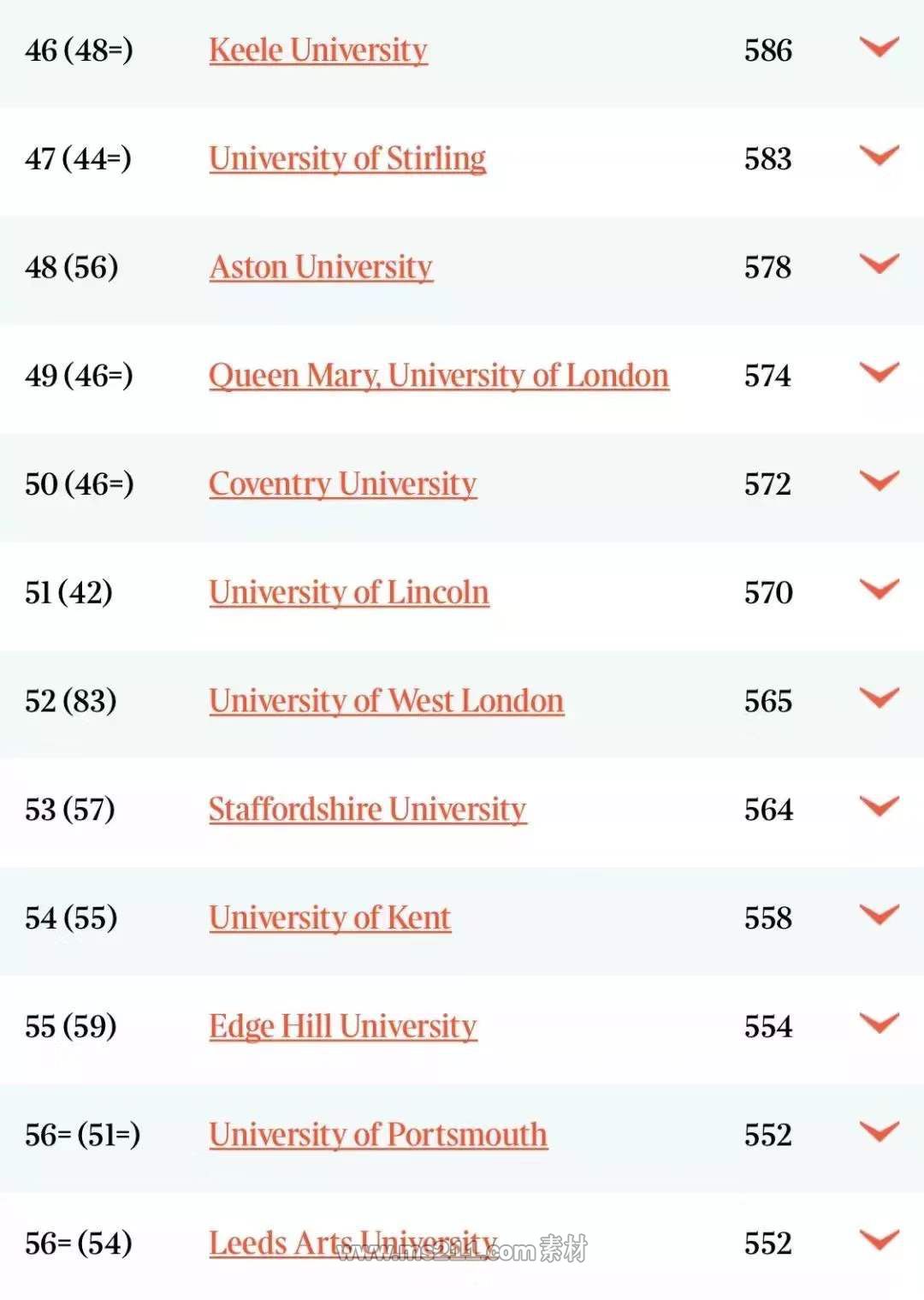
Task: Expand University of West London chevron
Action: 879,697
